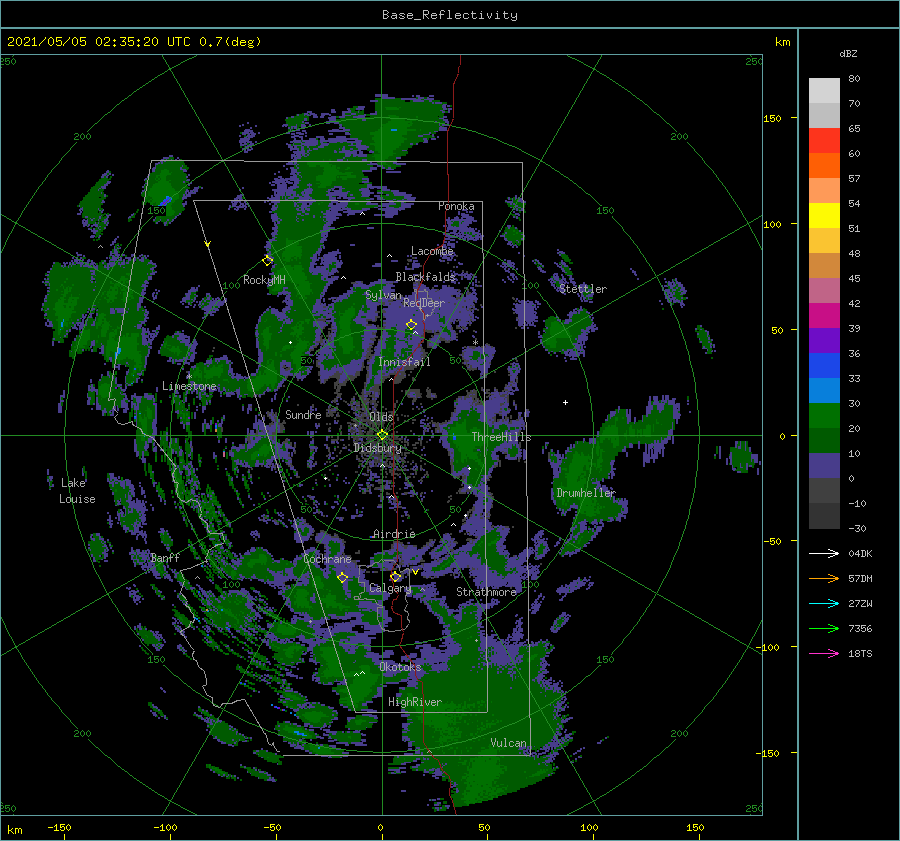Click the Blackfalds city label
The width and height of the screenshot is (900, 841).
(425, 277)
